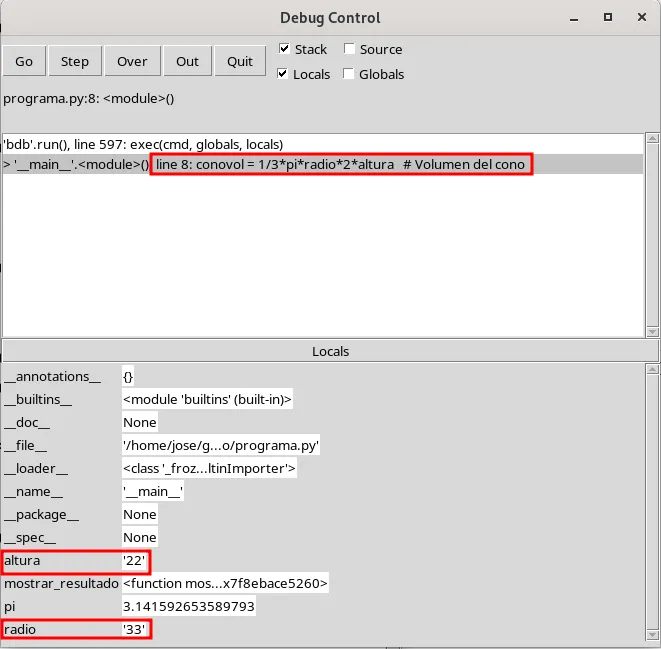Click the pi value 3.141592653589793

pyautogui.click(x=189, y=607)
